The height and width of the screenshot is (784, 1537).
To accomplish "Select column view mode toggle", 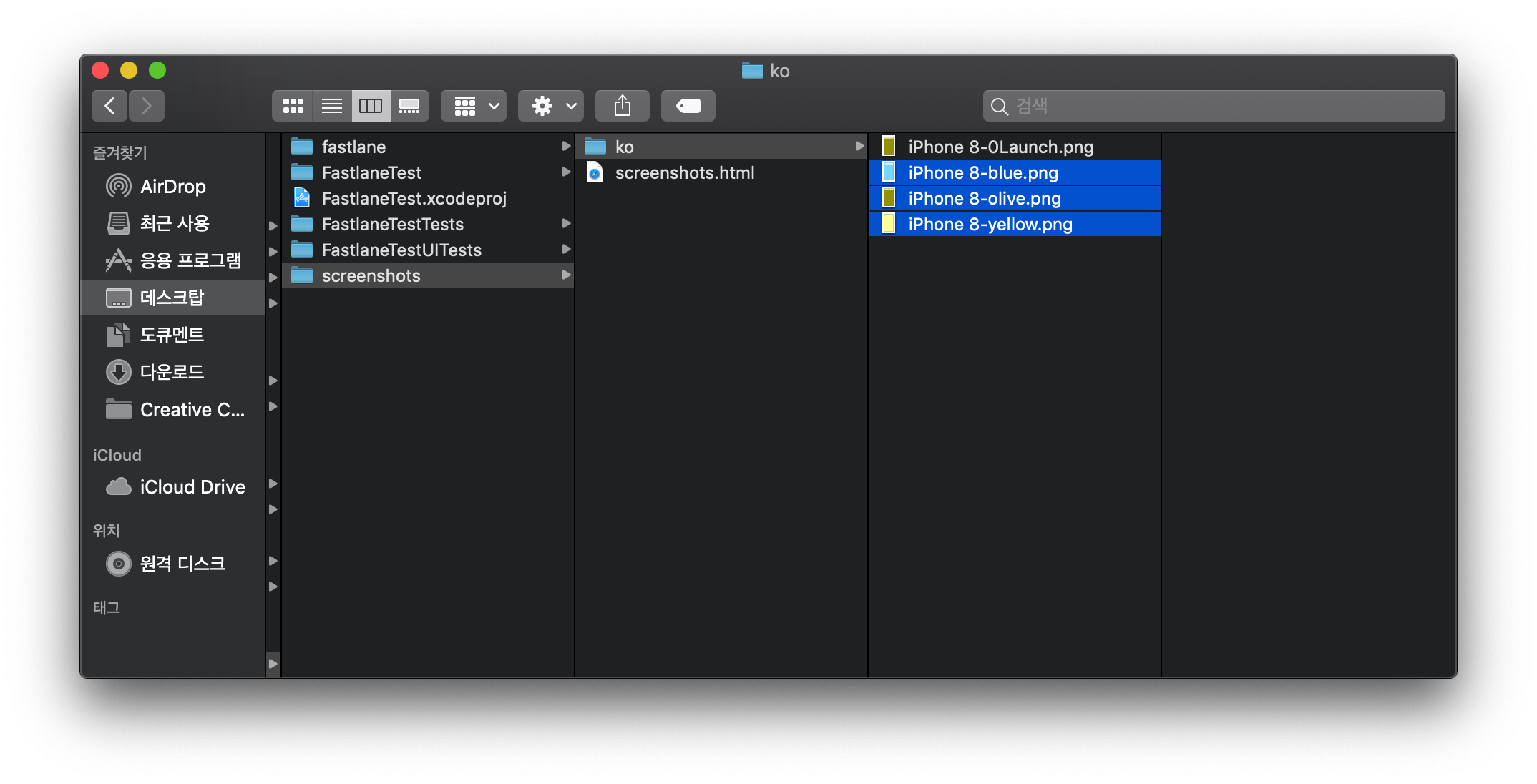I will [371, 106].
